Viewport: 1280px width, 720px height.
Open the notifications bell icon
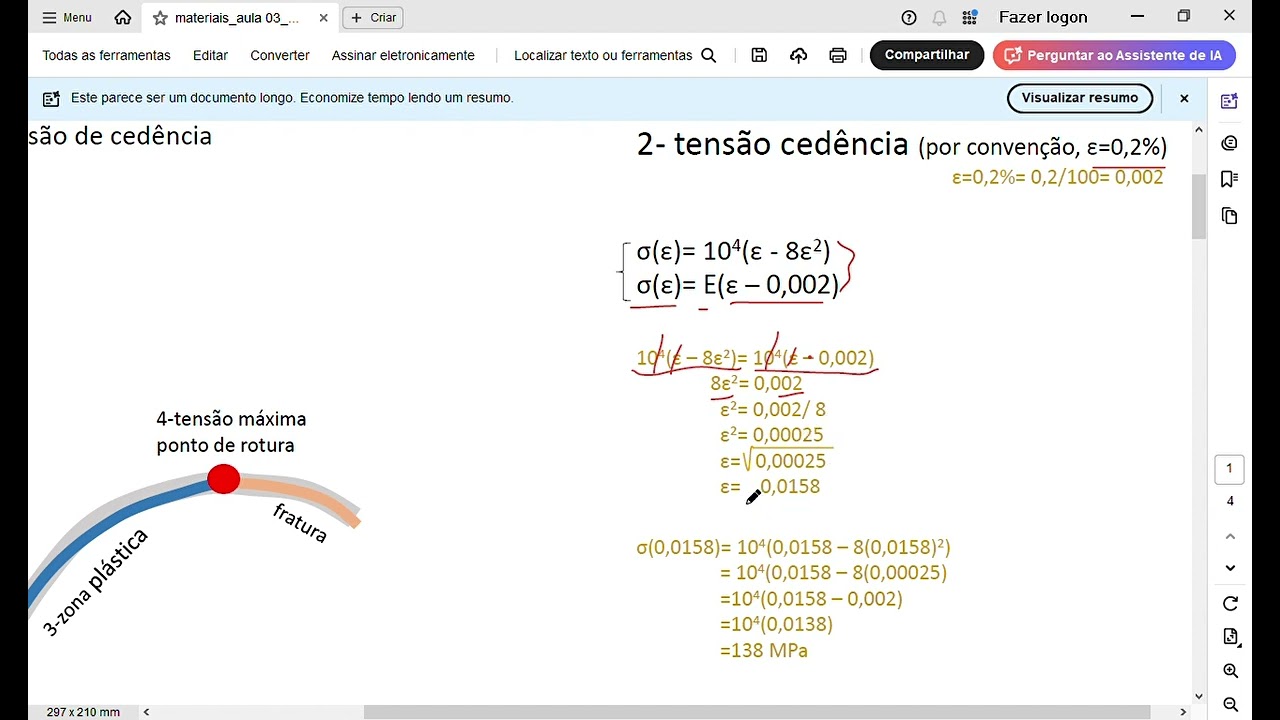point(939,17)
